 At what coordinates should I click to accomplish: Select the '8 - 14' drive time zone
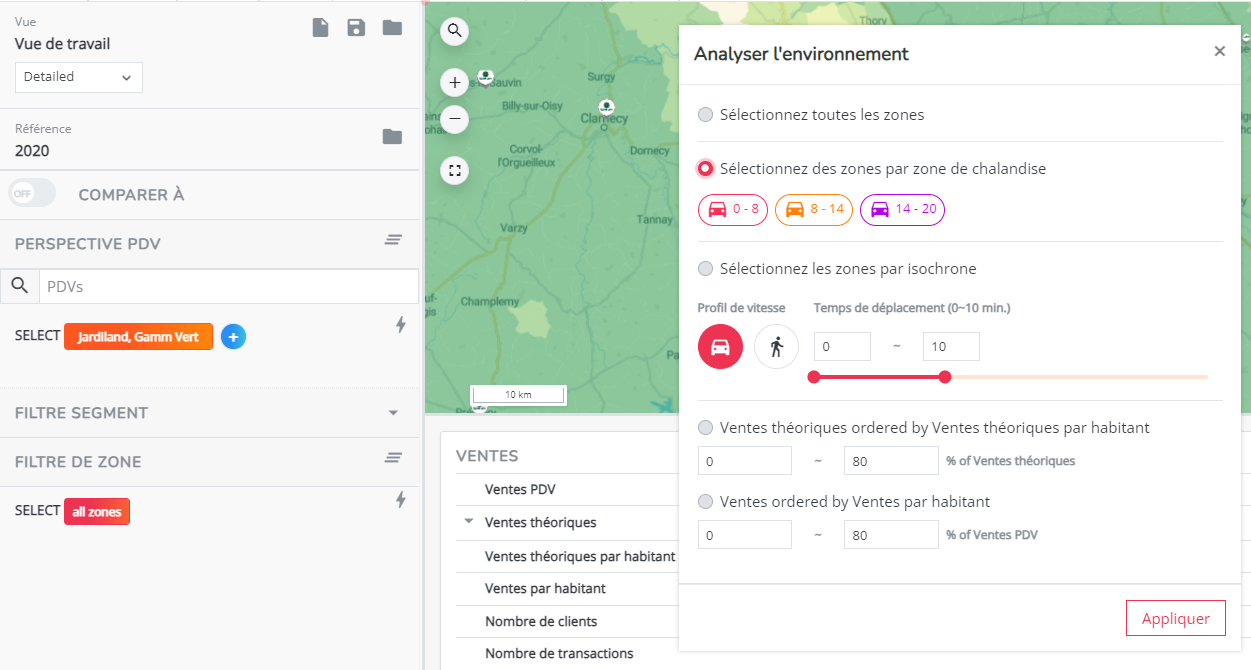coord(816,209)
